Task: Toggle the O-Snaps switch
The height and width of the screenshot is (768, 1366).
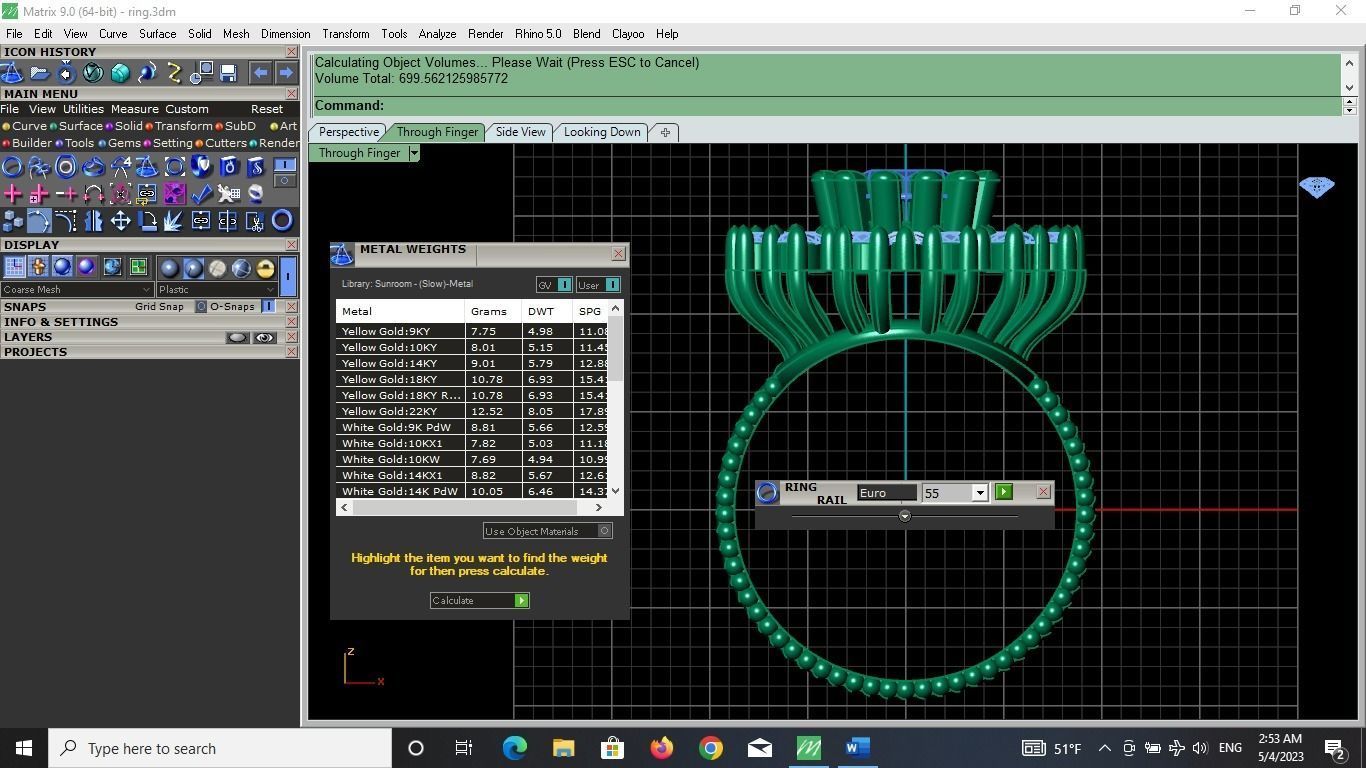Action: 268,306
